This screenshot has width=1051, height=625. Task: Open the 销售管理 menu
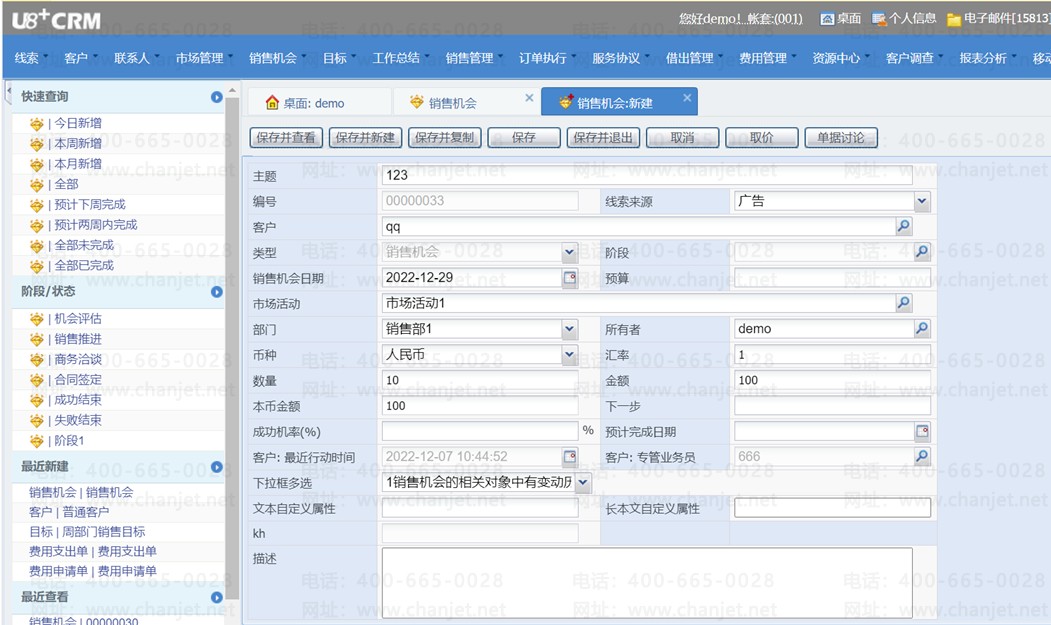click(470, 58)
